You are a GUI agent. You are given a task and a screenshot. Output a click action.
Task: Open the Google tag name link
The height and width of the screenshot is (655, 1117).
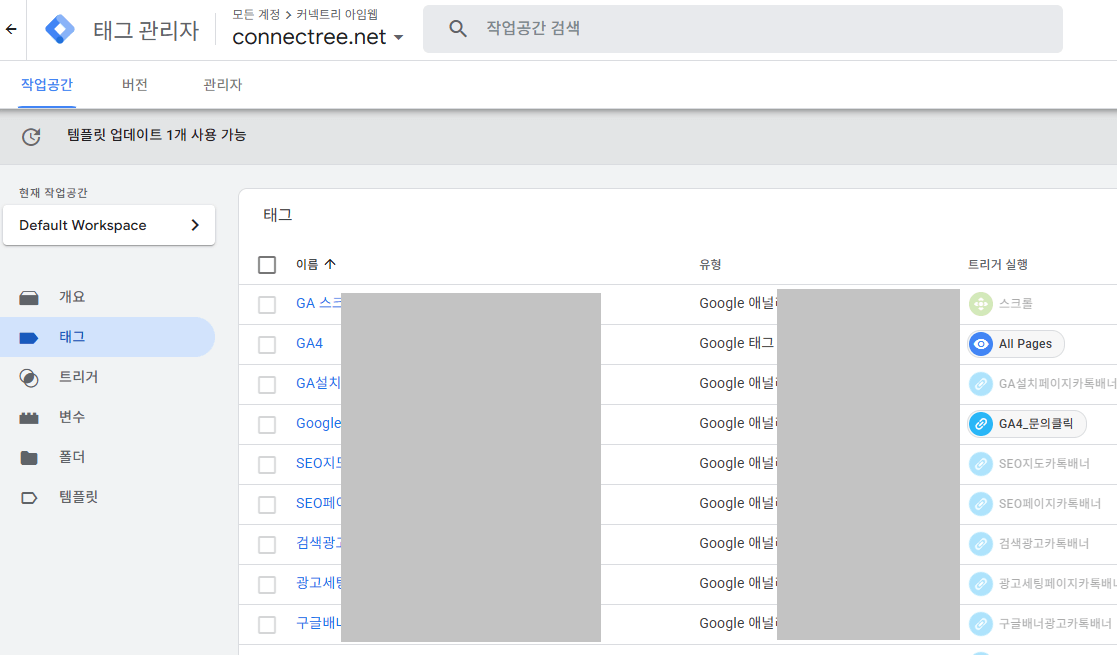pos(318,423)
